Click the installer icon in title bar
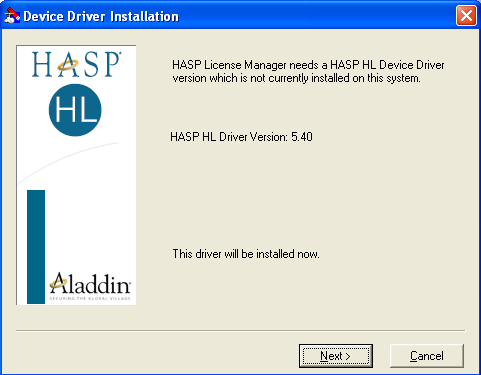The height and width of the screenshot is (375, 481). [12, 16]
